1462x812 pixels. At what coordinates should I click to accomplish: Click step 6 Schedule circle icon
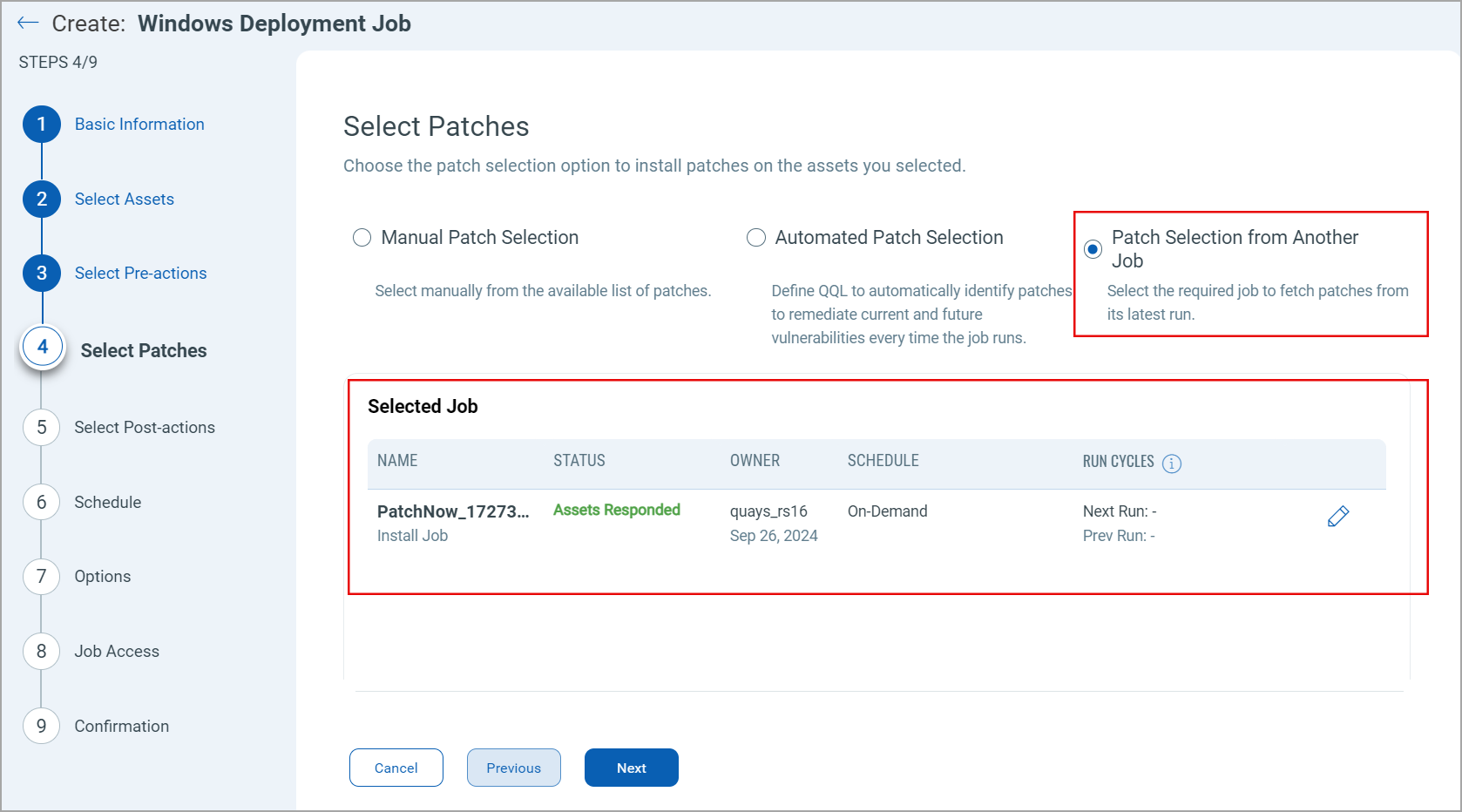pyautogui.click(x=41, y=502)
